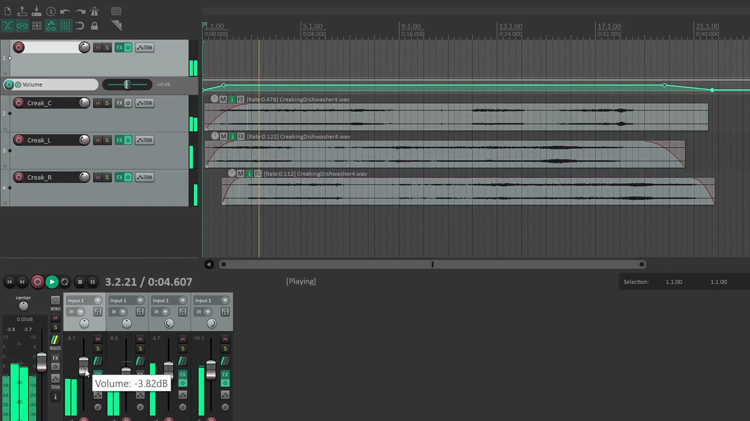Toggle the locking padlock icon
Image resolution: width=750 pixels, height=421 pixels.
(x=95, y=26)
